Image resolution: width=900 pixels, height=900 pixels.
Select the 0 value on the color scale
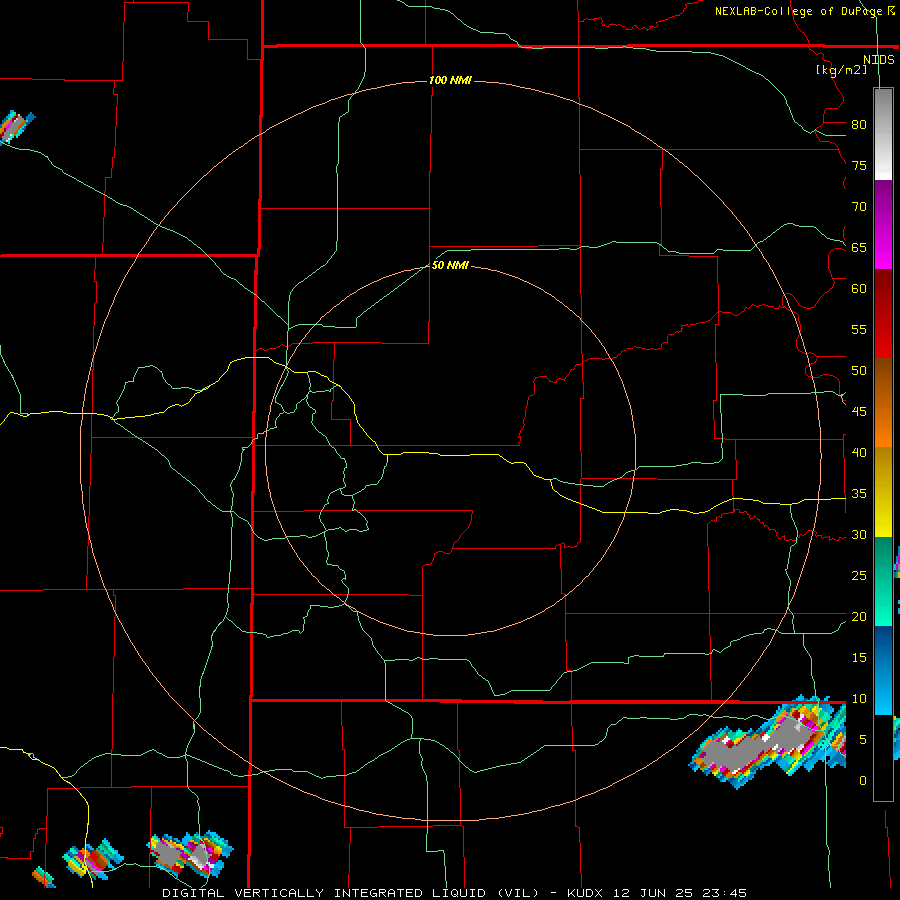tap(863, 781)
